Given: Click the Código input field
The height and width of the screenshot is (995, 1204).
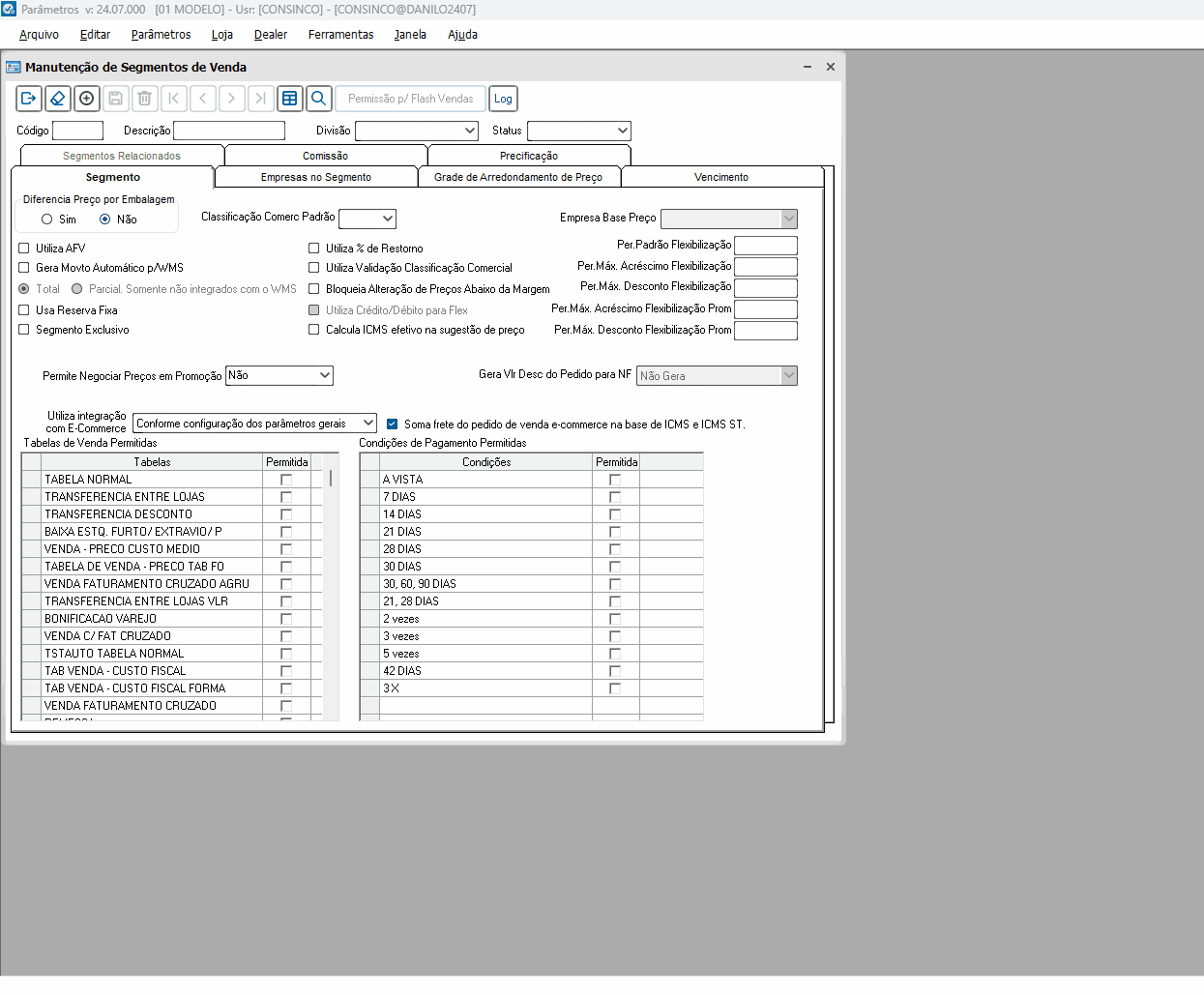Looking at the screenshot, I should point(77,131).
